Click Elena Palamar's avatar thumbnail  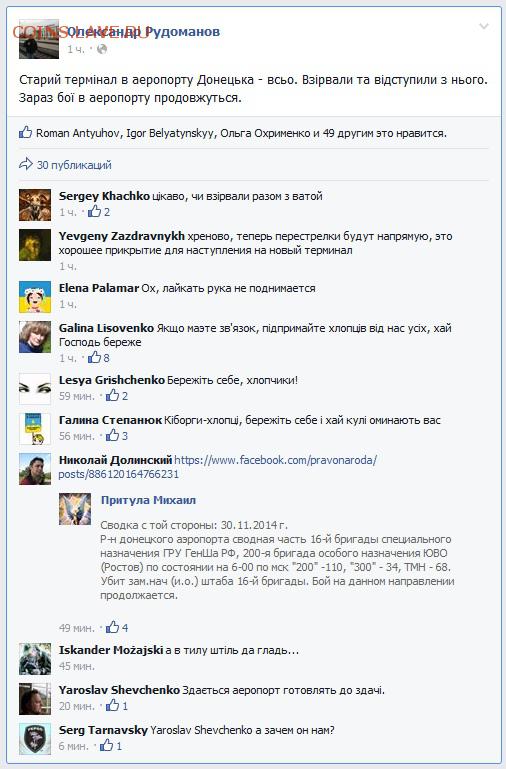click(x=35, y=297)
